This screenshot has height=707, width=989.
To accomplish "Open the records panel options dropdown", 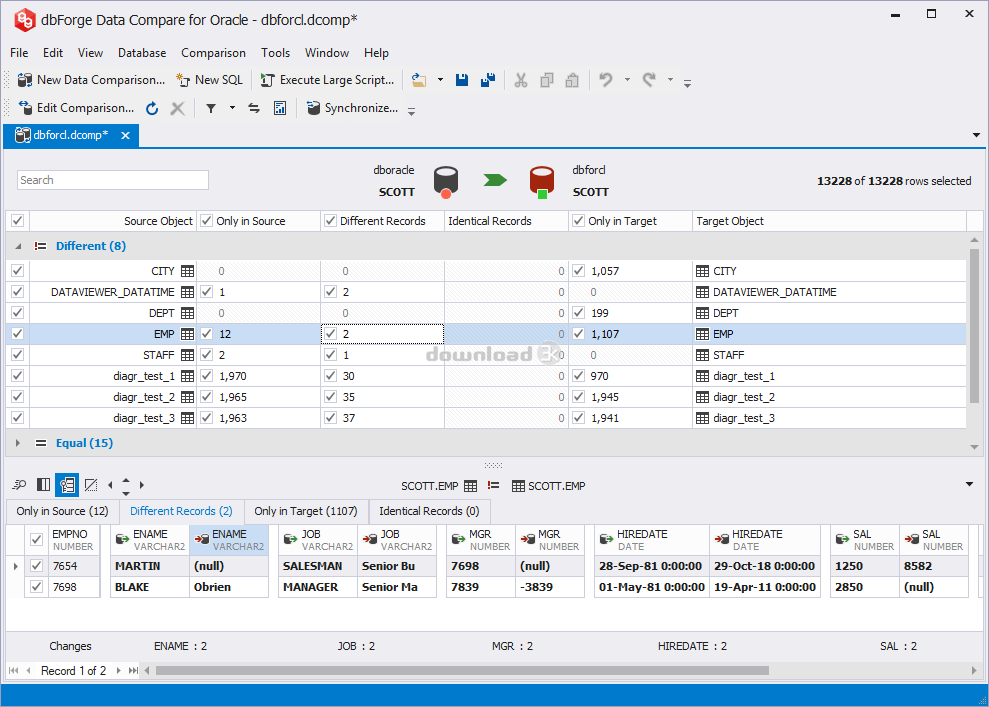I will [x=969, y=484].
